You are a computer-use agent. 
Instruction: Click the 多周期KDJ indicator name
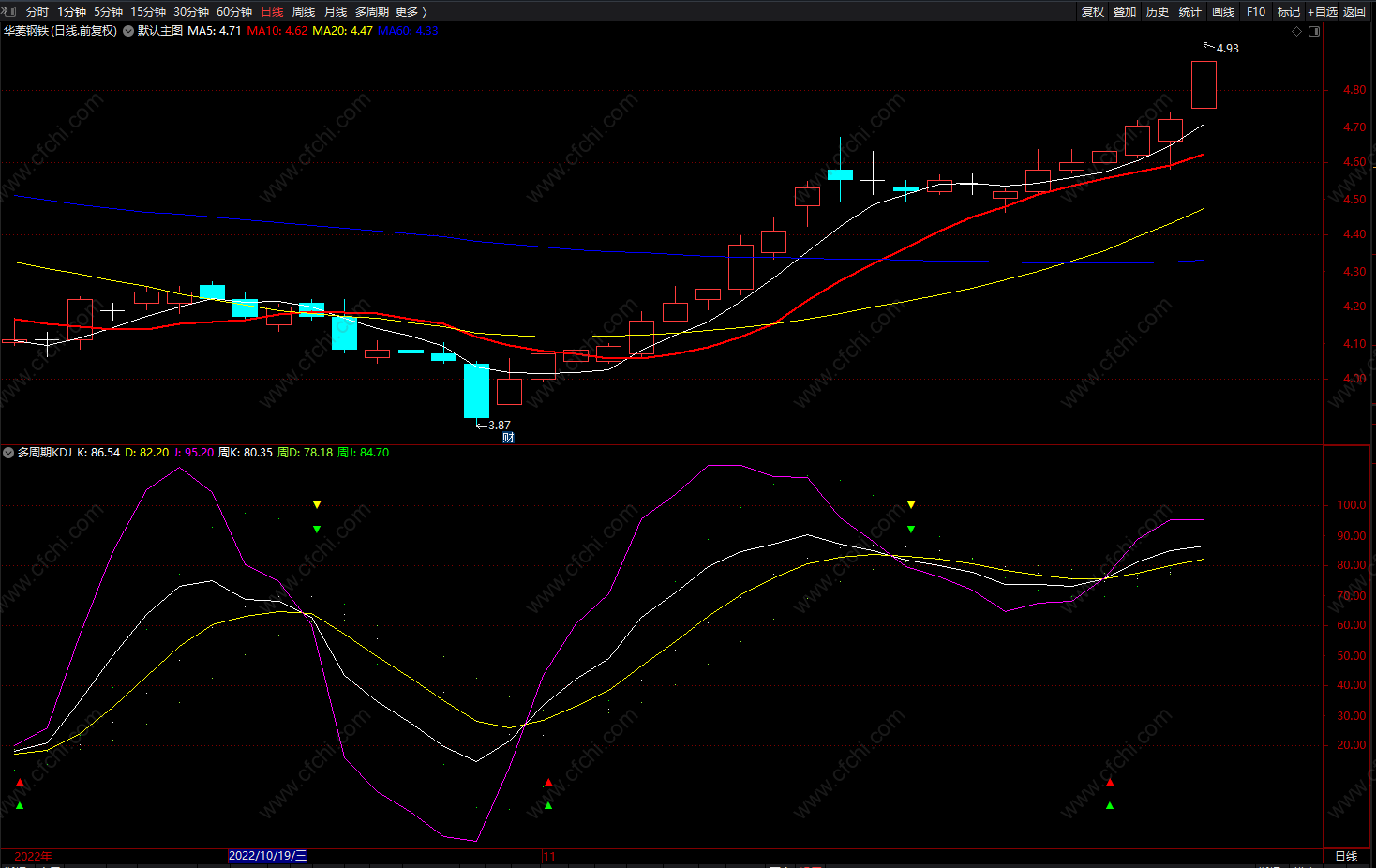(45, 453)
